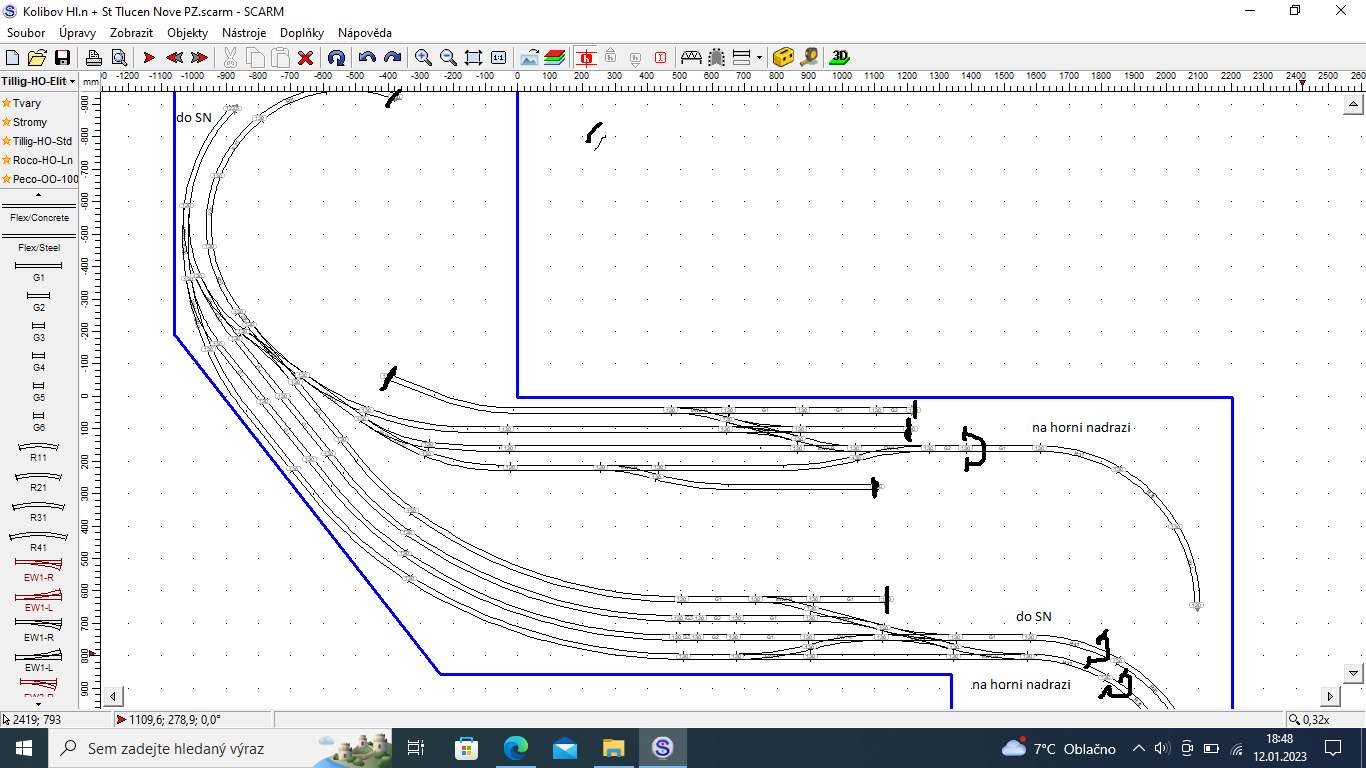
Task: Click the measuring tape tool icon
Action: click(809, 58)
